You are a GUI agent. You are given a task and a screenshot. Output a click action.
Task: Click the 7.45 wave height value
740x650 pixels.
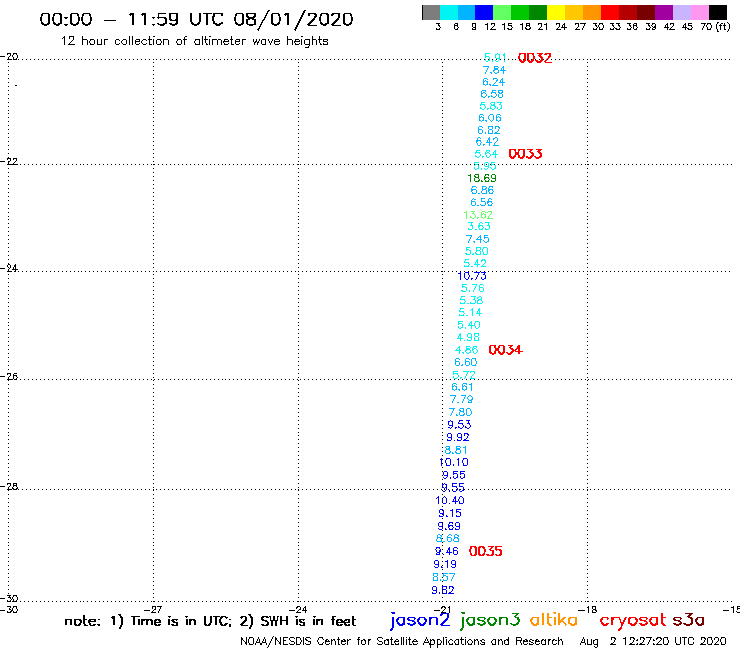478,239
